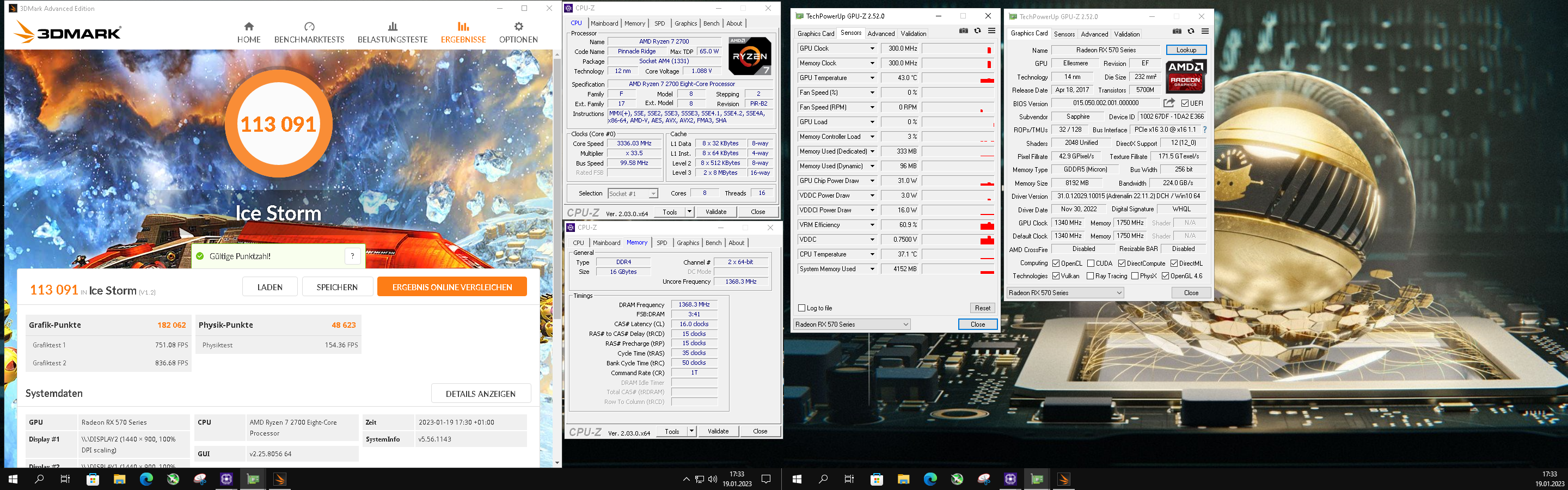Click the LADEN button
1568x490 pixels.
coord(269,287)
